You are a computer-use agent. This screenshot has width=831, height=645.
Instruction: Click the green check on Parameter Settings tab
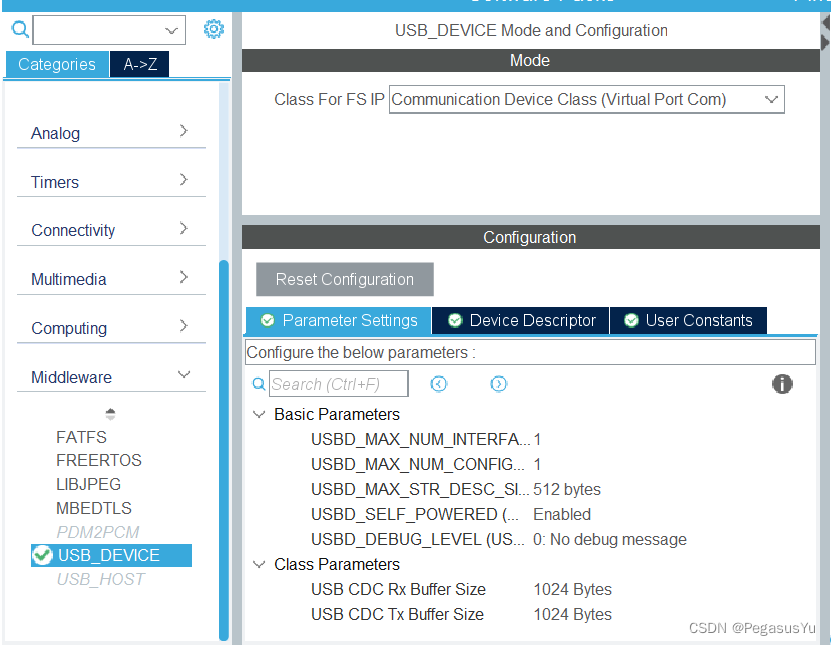(267, 320)
